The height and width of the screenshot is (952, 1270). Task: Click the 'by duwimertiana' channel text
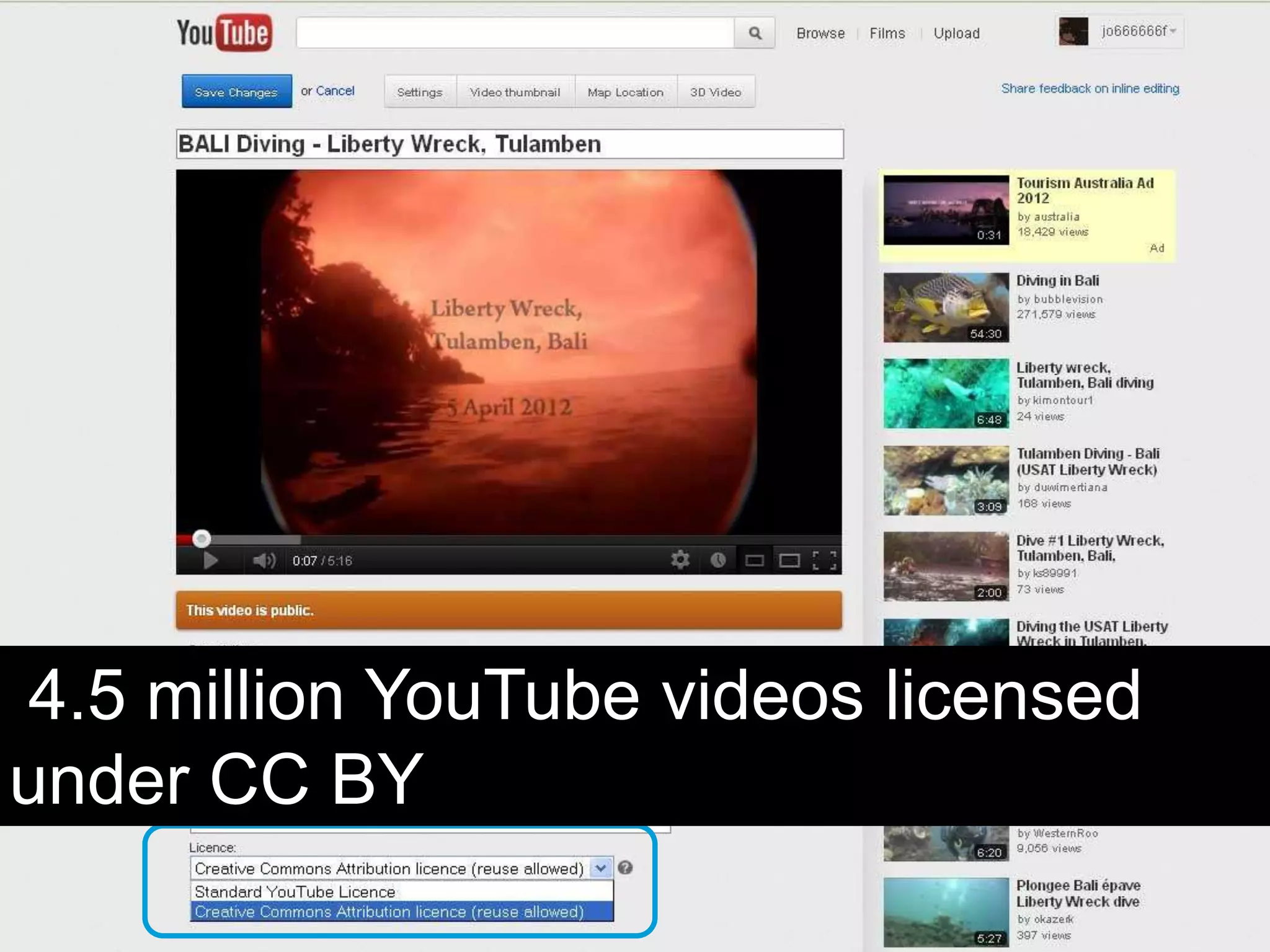click(x=1062, y=487)
